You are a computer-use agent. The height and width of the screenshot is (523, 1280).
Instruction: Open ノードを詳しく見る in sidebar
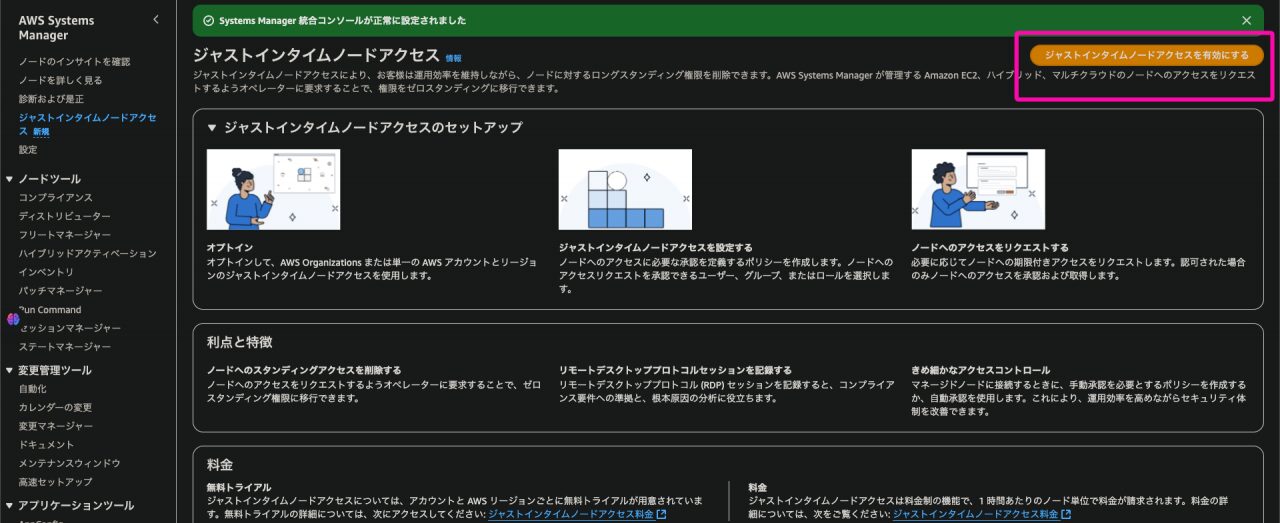(60, 80)
